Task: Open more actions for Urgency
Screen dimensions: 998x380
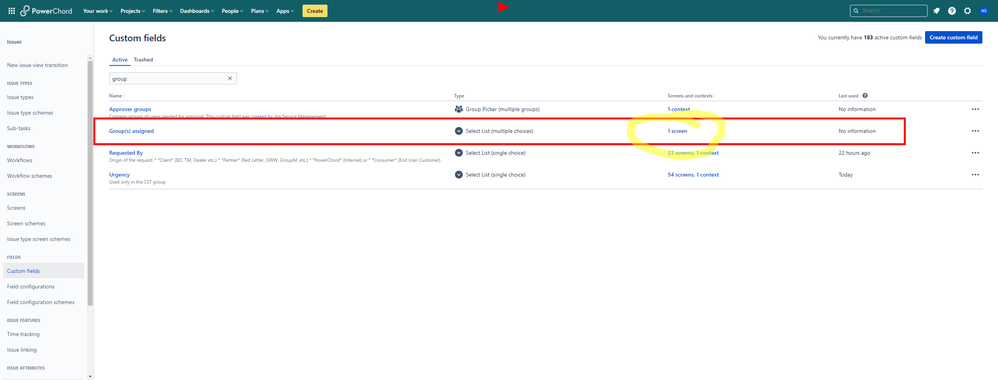Action: [975, 174]
